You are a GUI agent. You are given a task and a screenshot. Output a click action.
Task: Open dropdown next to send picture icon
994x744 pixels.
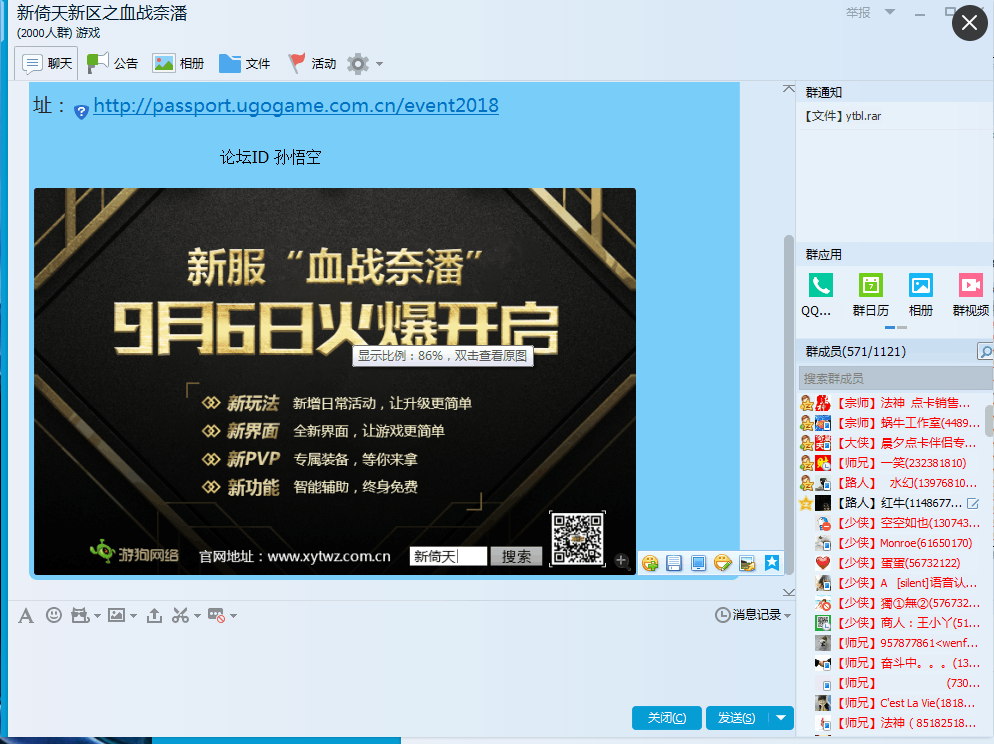(133, 616)
